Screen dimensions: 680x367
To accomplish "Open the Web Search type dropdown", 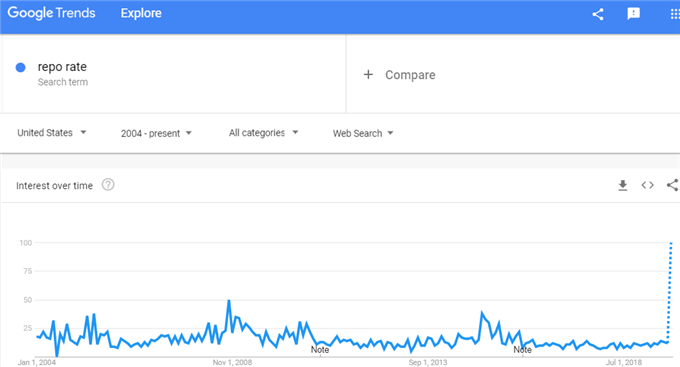I will 363,133.
